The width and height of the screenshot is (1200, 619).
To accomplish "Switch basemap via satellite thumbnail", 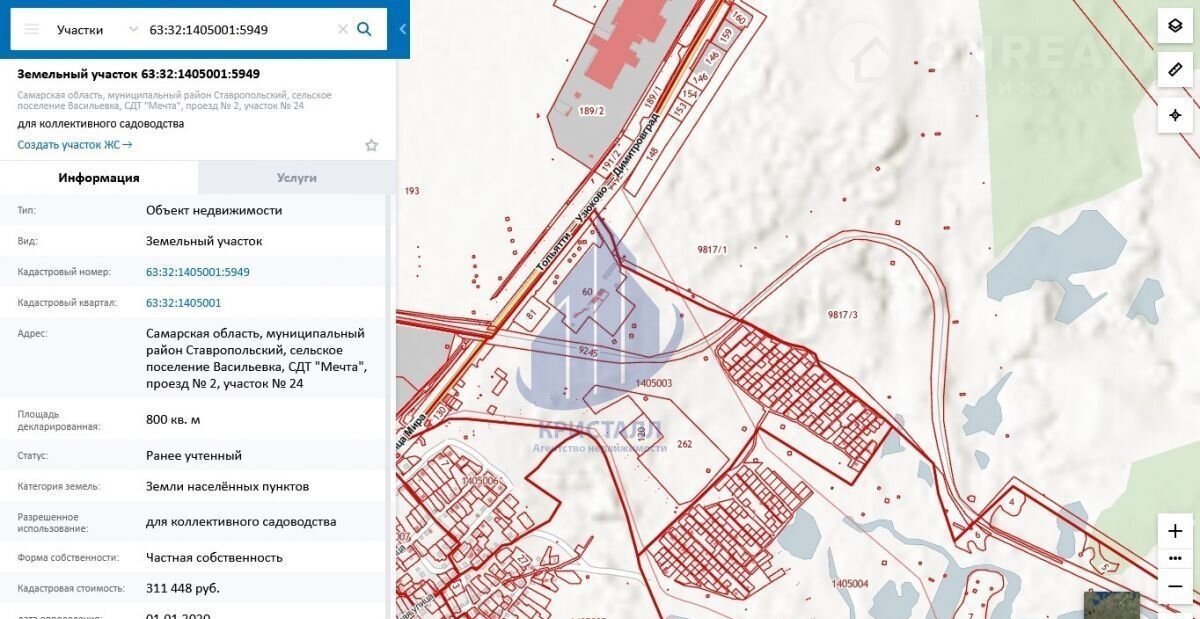I will [x=1111, y=604].
